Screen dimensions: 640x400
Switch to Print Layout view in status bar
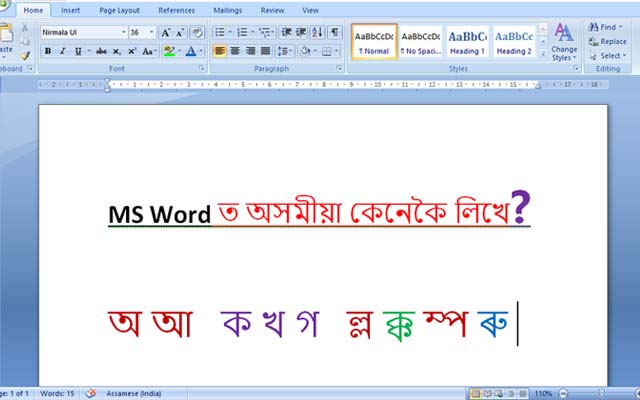pyautogui.click(x=475, y=393)
